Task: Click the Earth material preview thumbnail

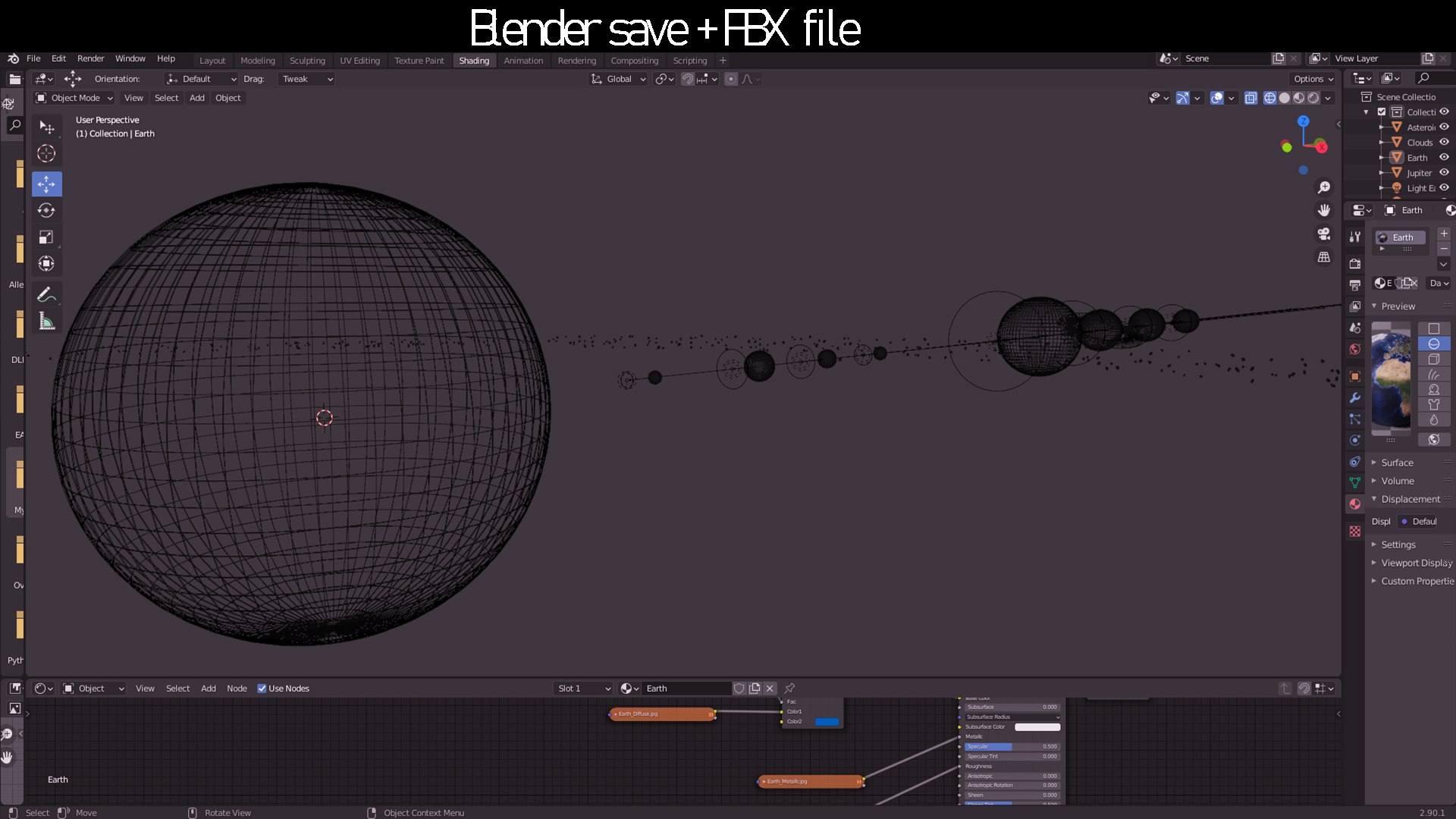Action: click(x=1391, y=377)
